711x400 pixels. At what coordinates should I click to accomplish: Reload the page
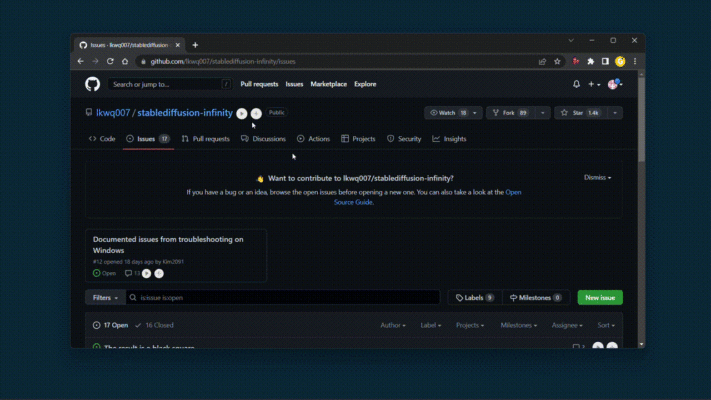tap(110, 61)
